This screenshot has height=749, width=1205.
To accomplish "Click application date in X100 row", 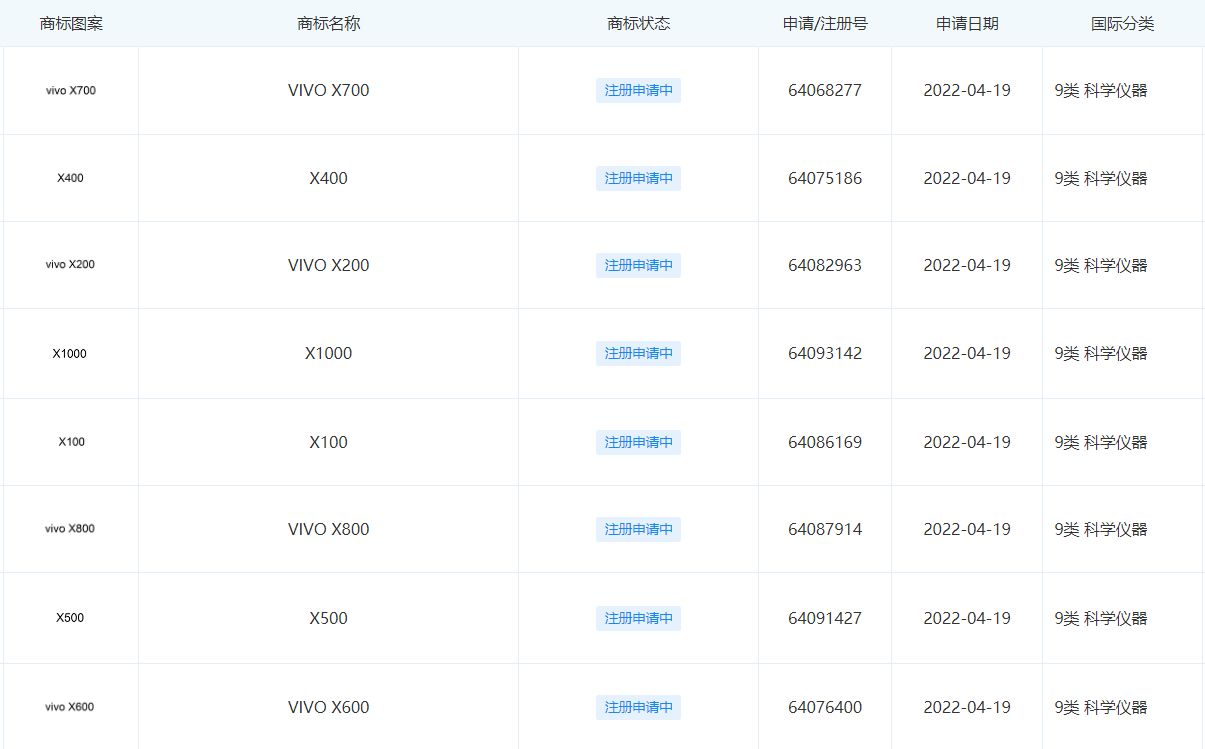I will coord(967,442).
